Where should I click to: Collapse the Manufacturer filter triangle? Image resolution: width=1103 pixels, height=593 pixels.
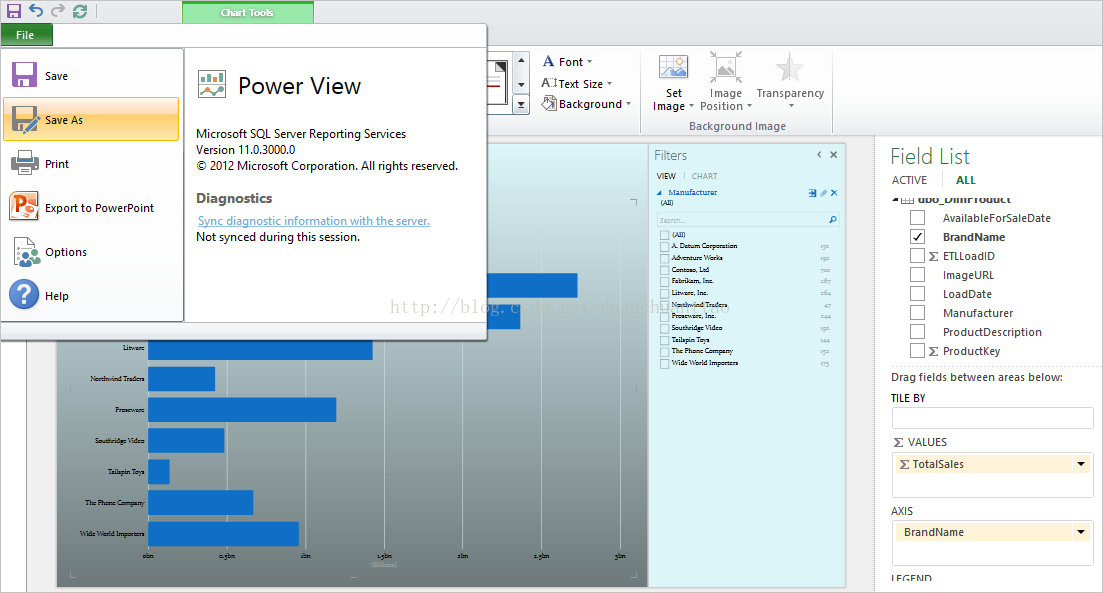tap(659, 193)
